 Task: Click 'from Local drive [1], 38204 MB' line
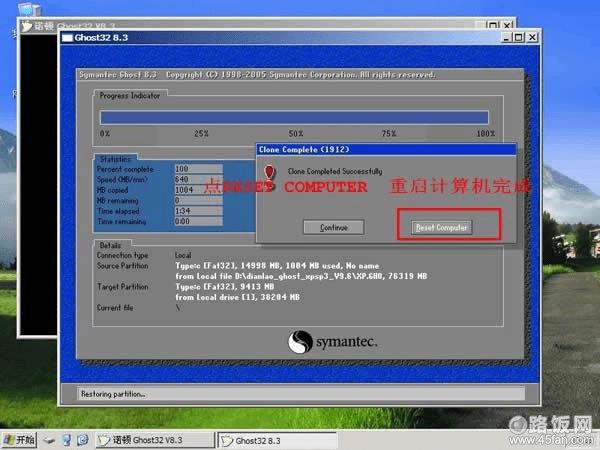pyautogui.click(x=237, y=297)
